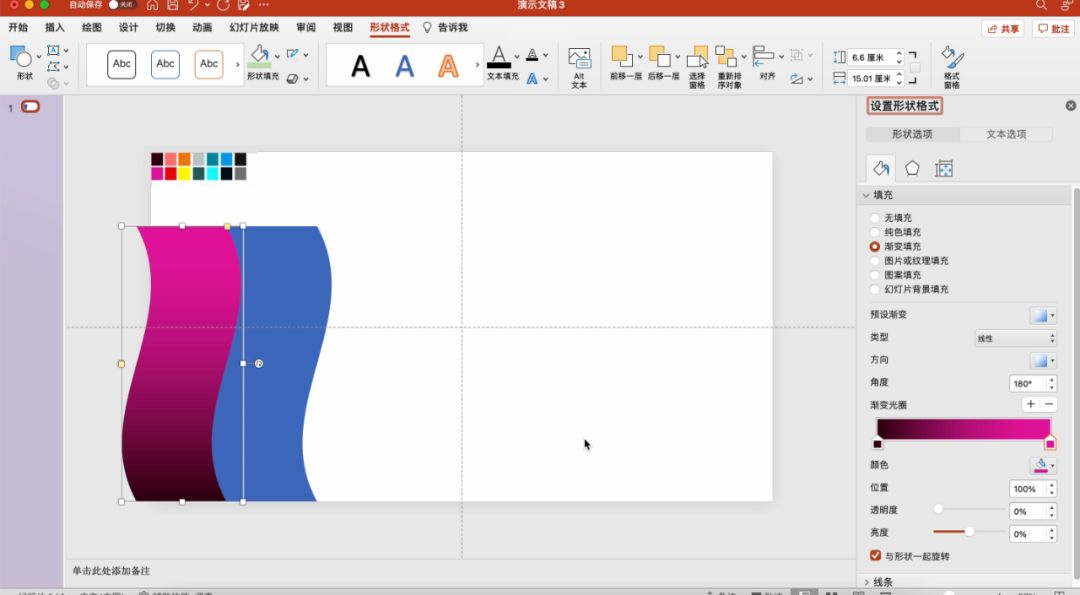Click the 形状填充 (Shape Fill) paint bucket

click(259, 57)
